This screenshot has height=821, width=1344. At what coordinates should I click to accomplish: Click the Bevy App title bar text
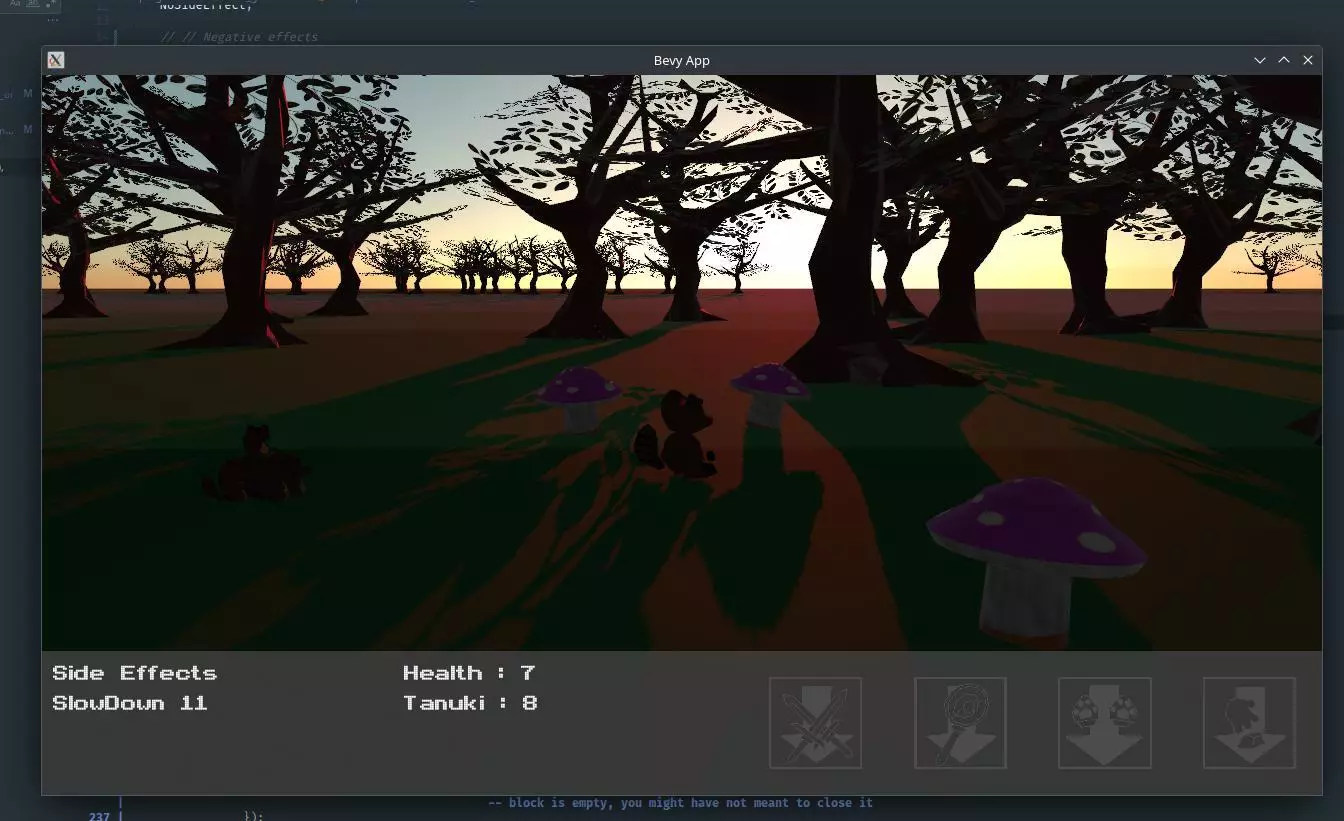tap(681, 60)
